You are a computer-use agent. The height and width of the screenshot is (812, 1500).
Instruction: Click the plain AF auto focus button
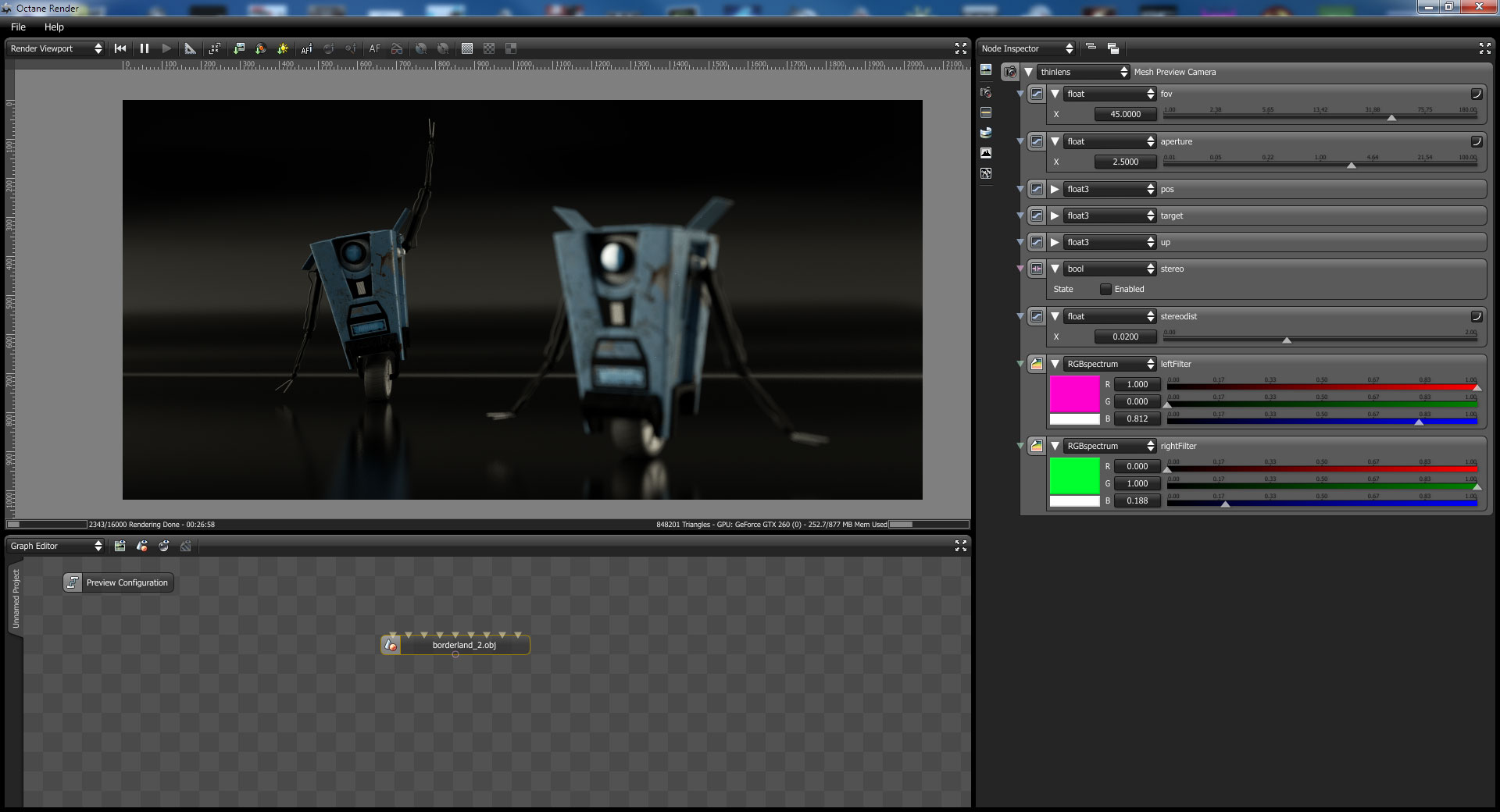point(375,48)
